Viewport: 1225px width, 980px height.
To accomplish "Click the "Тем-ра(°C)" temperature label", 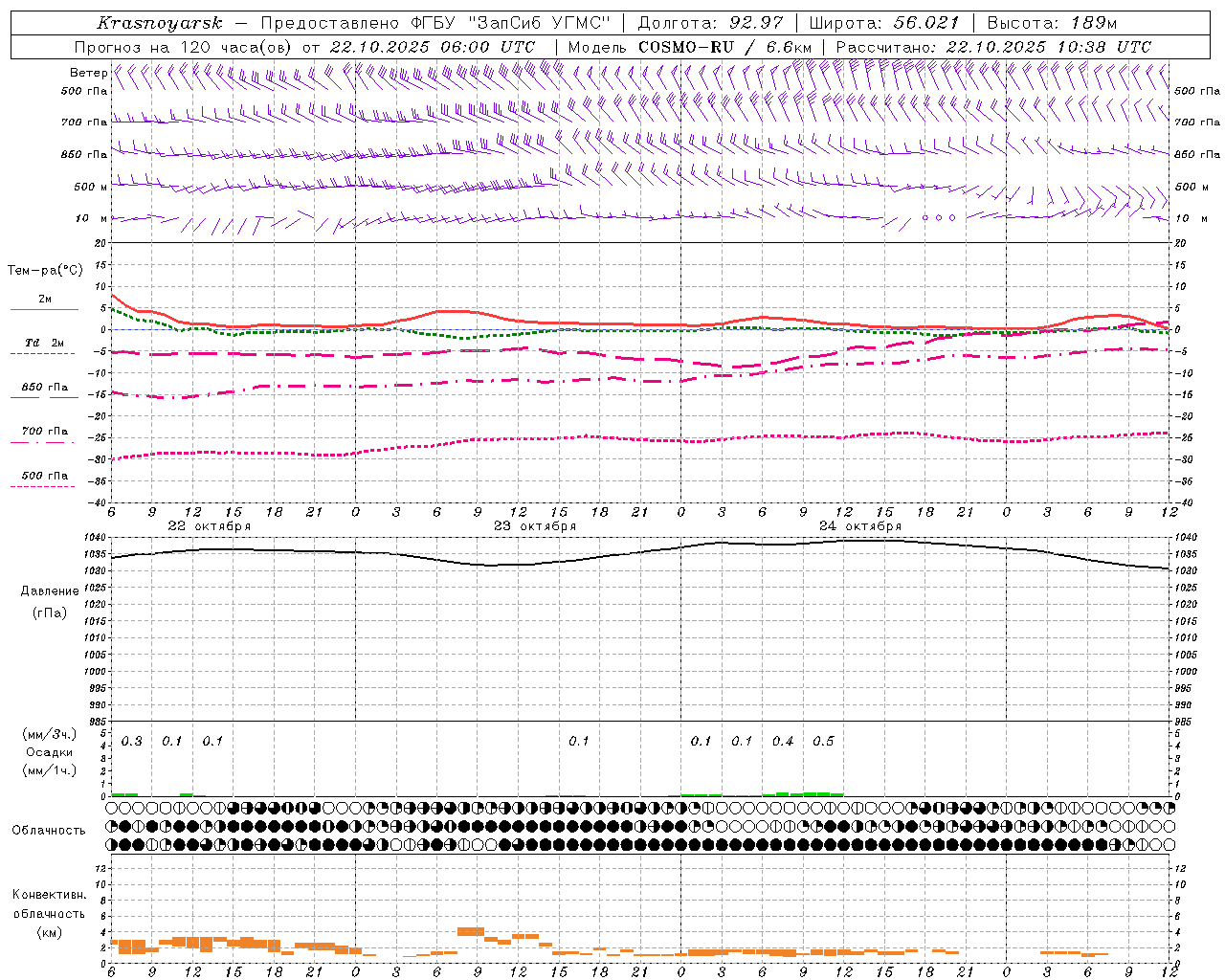I will [x=44, y=271].
